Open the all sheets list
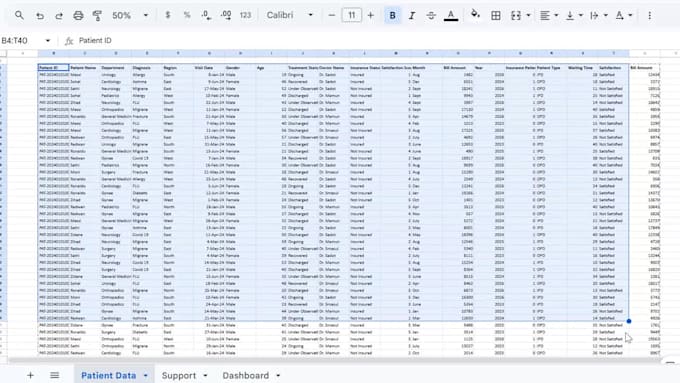This screenshot has width=680, height=383. coord(55,375)
